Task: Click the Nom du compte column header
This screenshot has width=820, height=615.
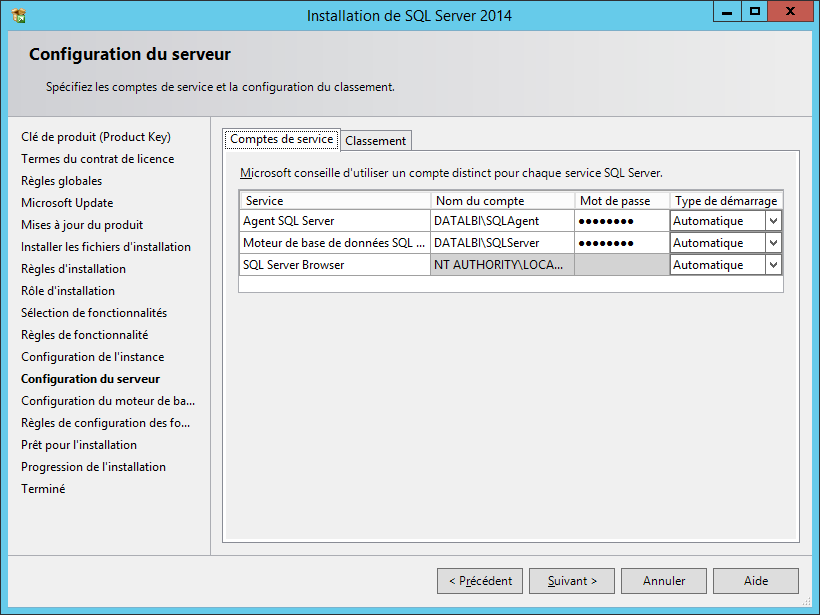Action: pyautogui.click(x=502, y=201)
